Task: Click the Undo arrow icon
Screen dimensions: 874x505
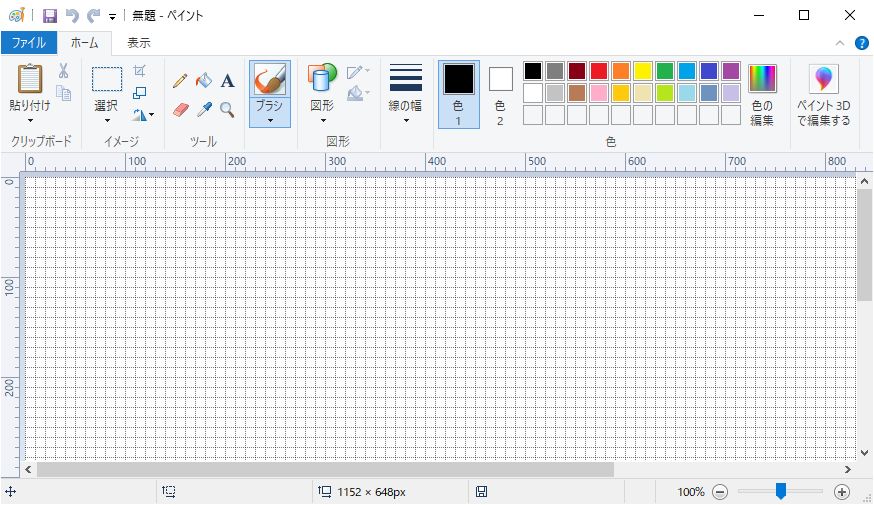Action: (72, 16)
